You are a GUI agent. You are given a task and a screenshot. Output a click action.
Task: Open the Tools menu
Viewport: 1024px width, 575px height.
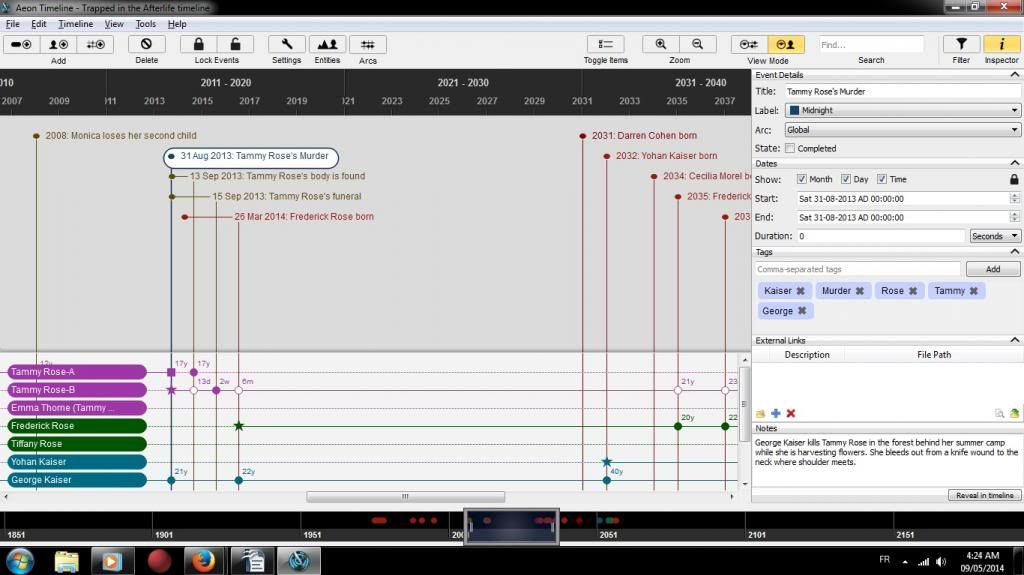pos(146,24)
